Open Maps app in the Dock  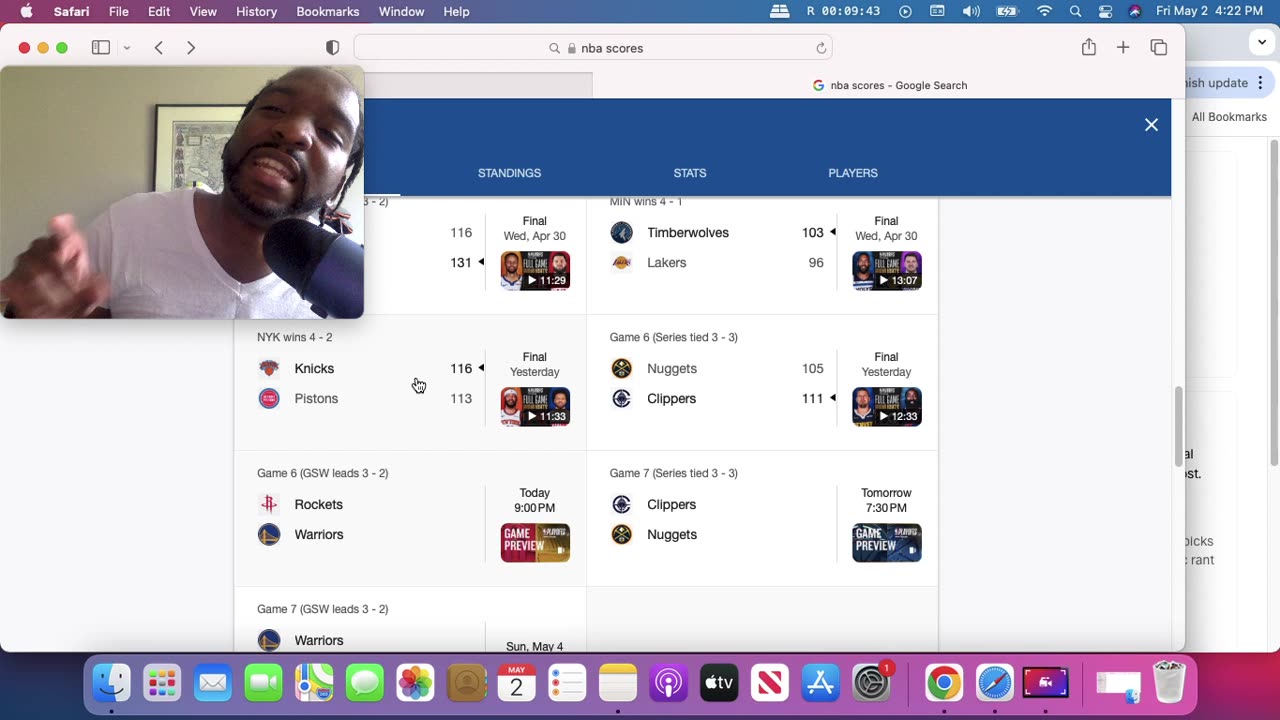tap(314, 683)
